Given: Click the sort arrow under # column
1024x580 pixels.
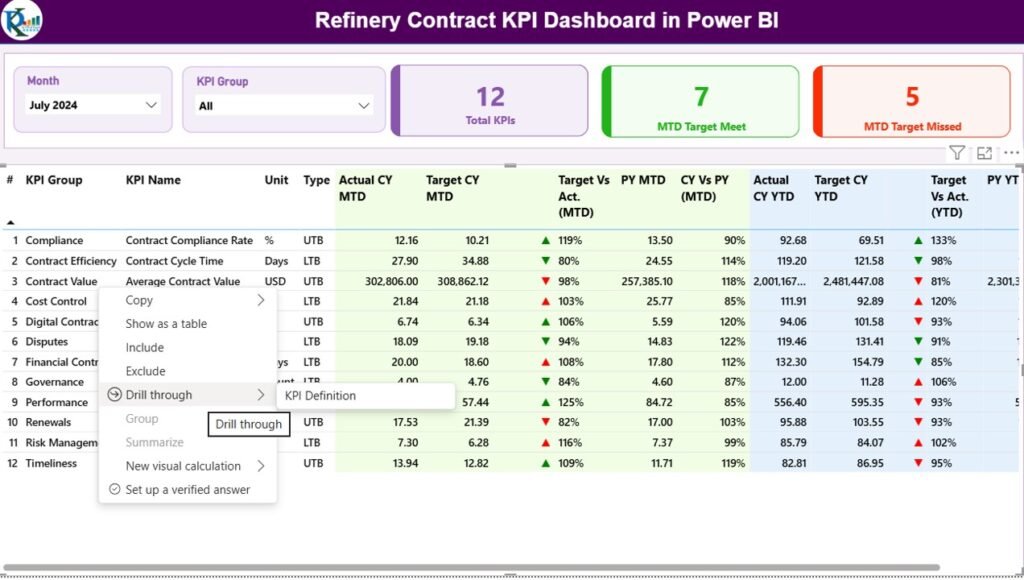Looking at the screenshot, I should 10,223.
